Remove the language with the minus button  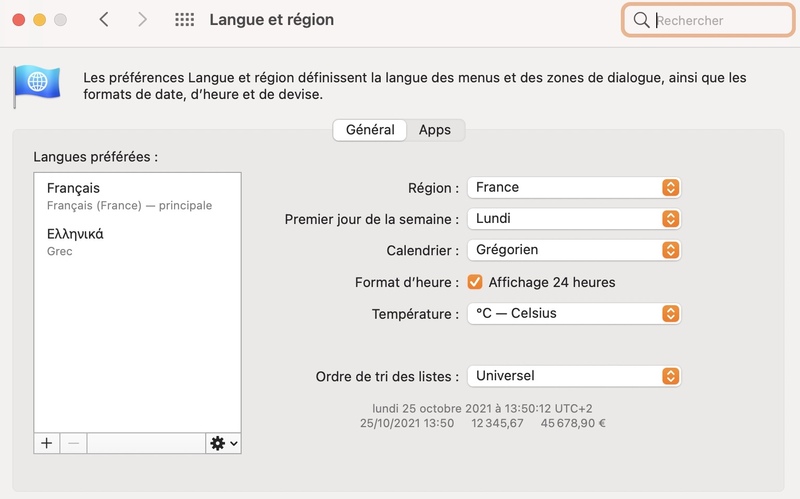click(73, 443)
